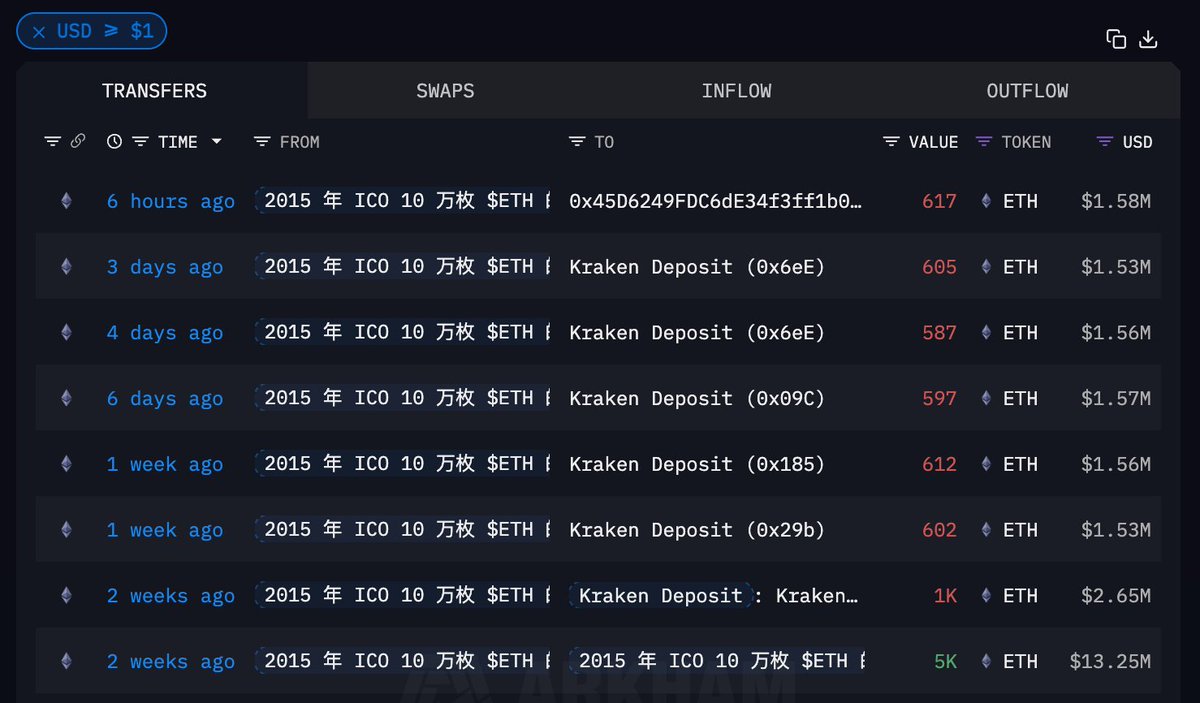Open Kraken Deposit (0x09C) entity
1200x703 pixels.
click(697, 399)
